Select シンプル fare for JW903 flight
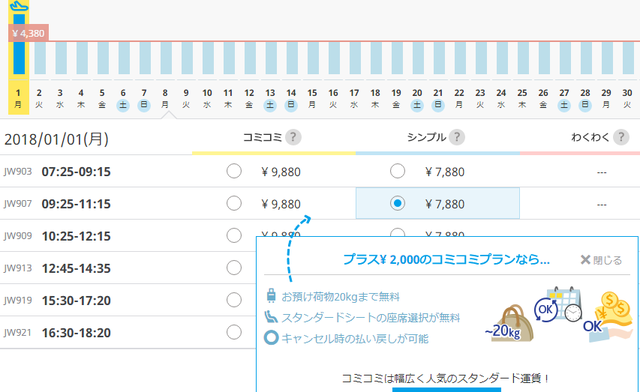The height and width of the screenshot is (392, 640). [x=398, y=171]
